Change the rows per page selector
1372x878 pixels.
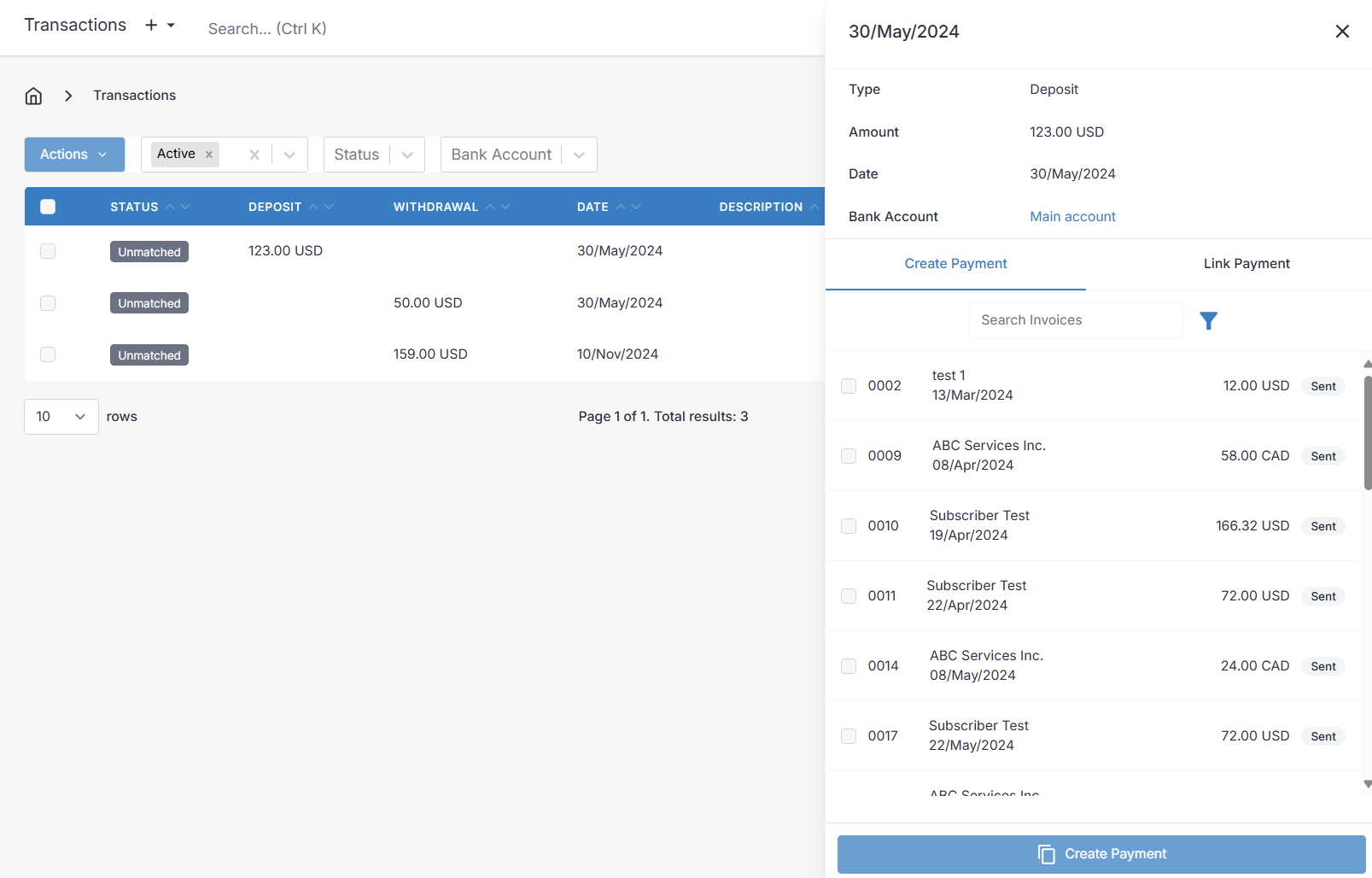[61, 417]
